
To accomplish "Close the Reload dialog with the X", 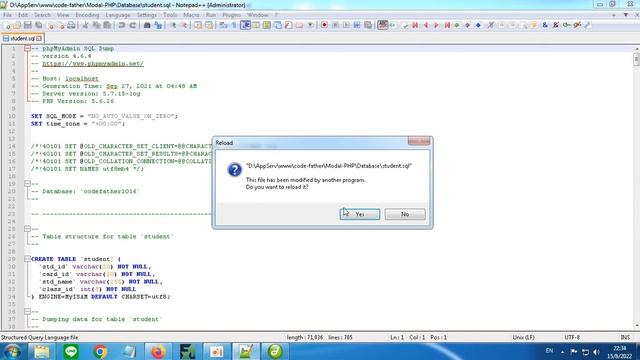I will pos(419,141).
